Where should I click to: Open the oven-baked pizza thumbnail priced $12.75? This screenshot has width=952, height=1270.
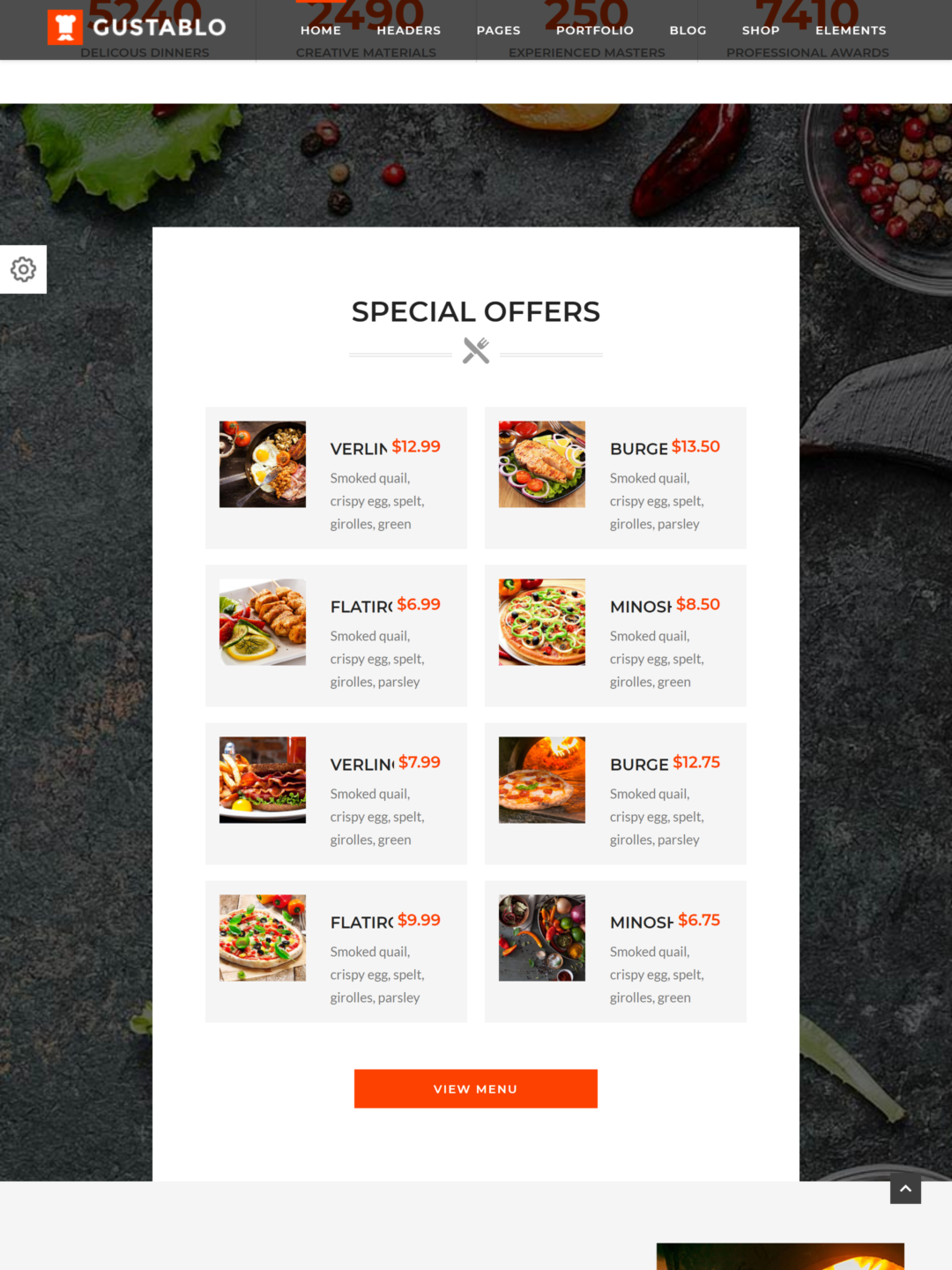[x=542, y=780]
